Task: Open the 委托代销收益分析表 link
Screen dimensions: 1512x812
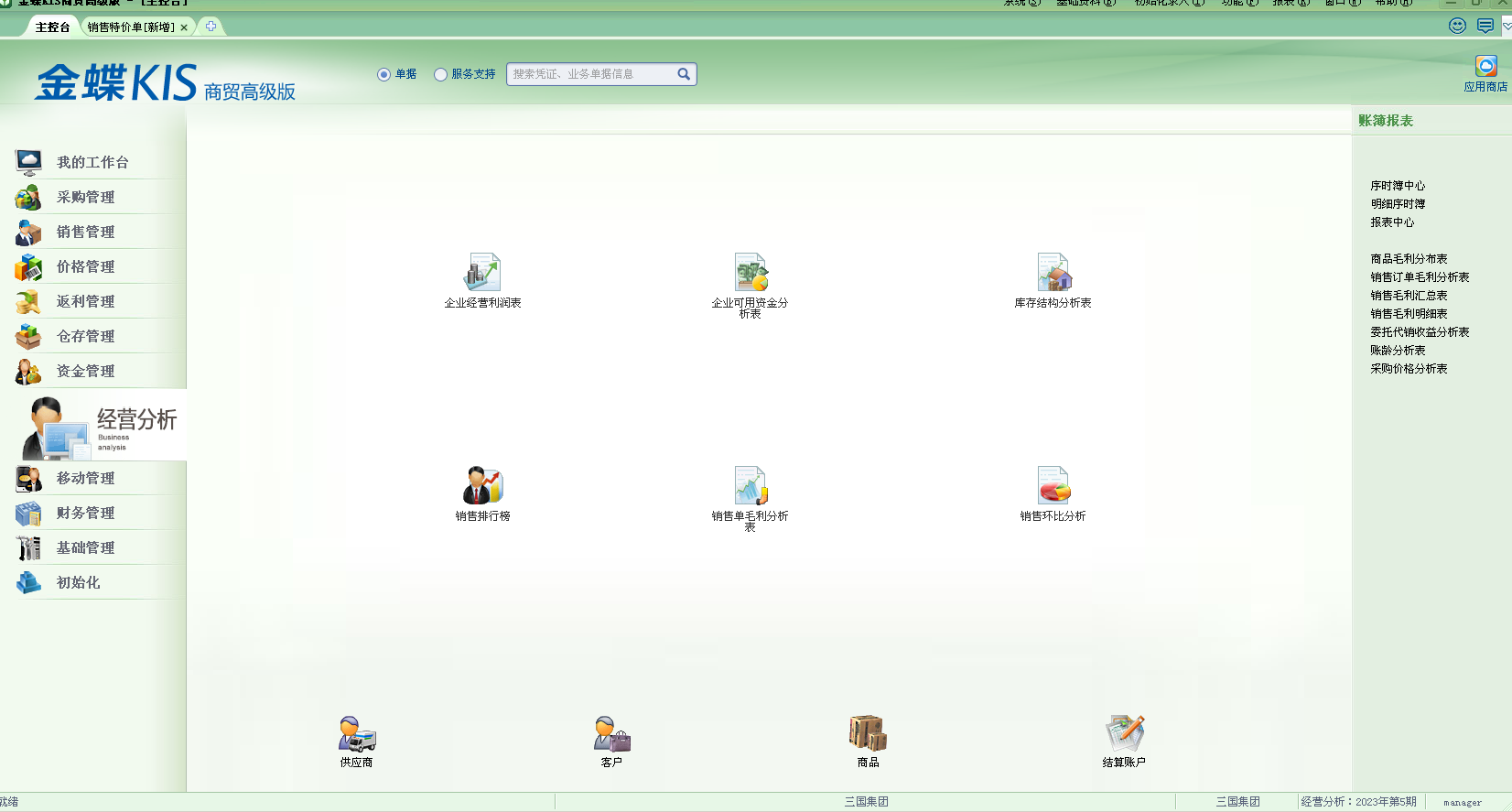Action: coord(1420,332)
